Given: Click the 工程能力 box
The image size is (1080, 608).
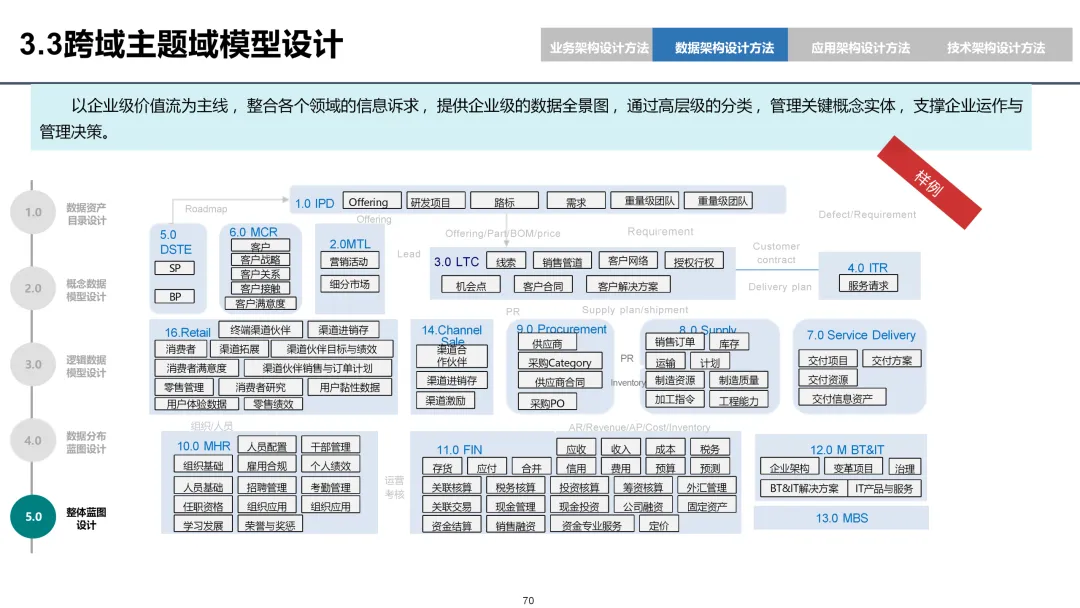Looking at the screenshot, I should pyautogui.click(x=738, y=401).
